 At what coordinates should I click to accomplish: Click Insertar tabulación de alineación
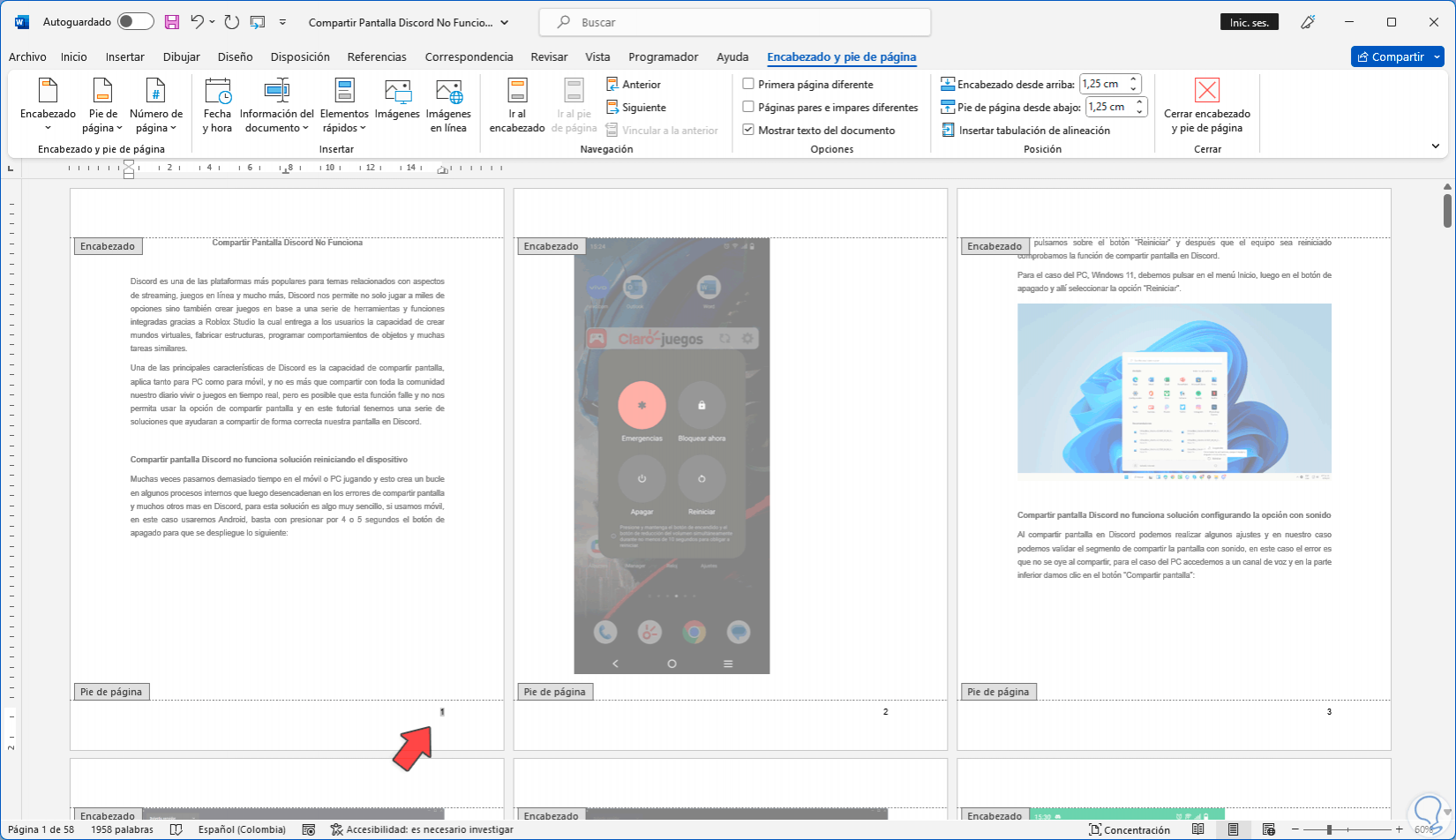coord(1025,131)
